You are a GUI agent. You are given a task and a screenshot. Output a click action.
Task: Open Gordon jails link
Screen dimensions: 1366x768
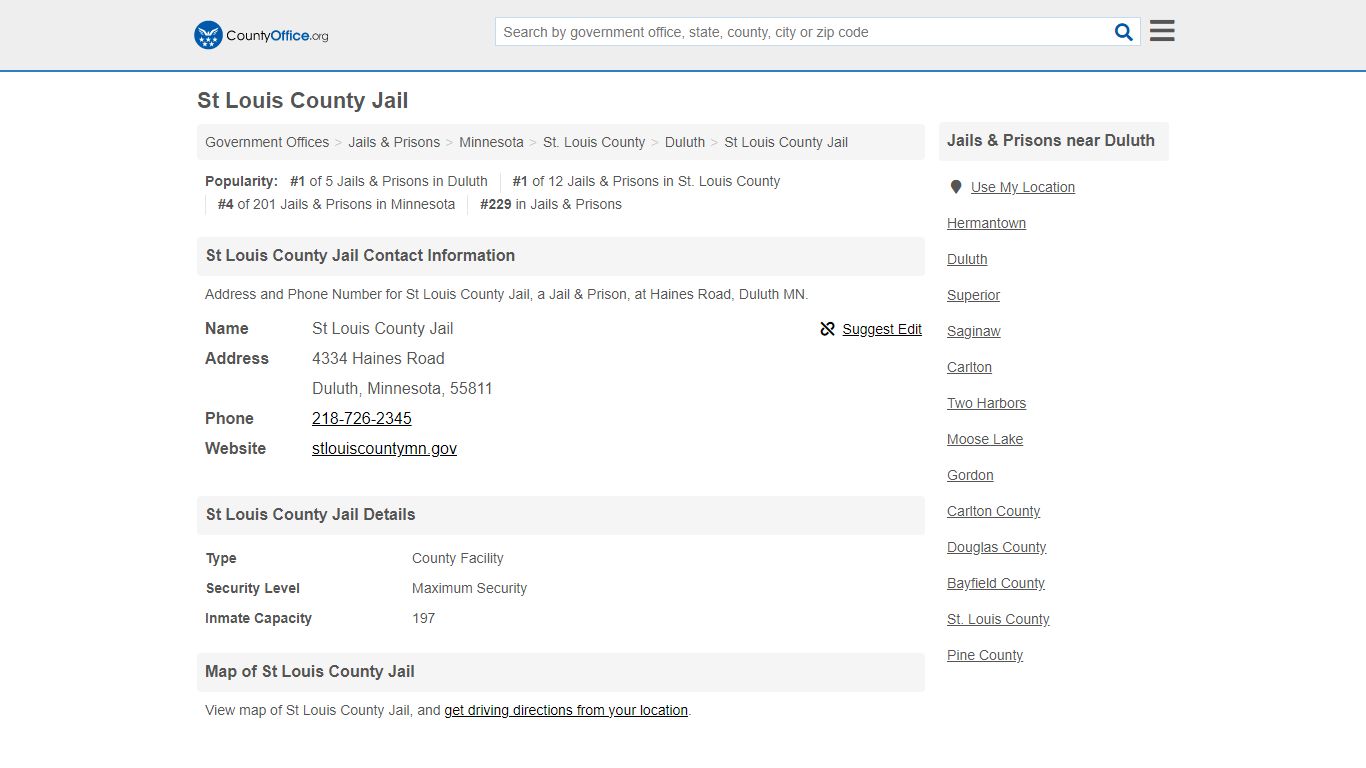970,475
